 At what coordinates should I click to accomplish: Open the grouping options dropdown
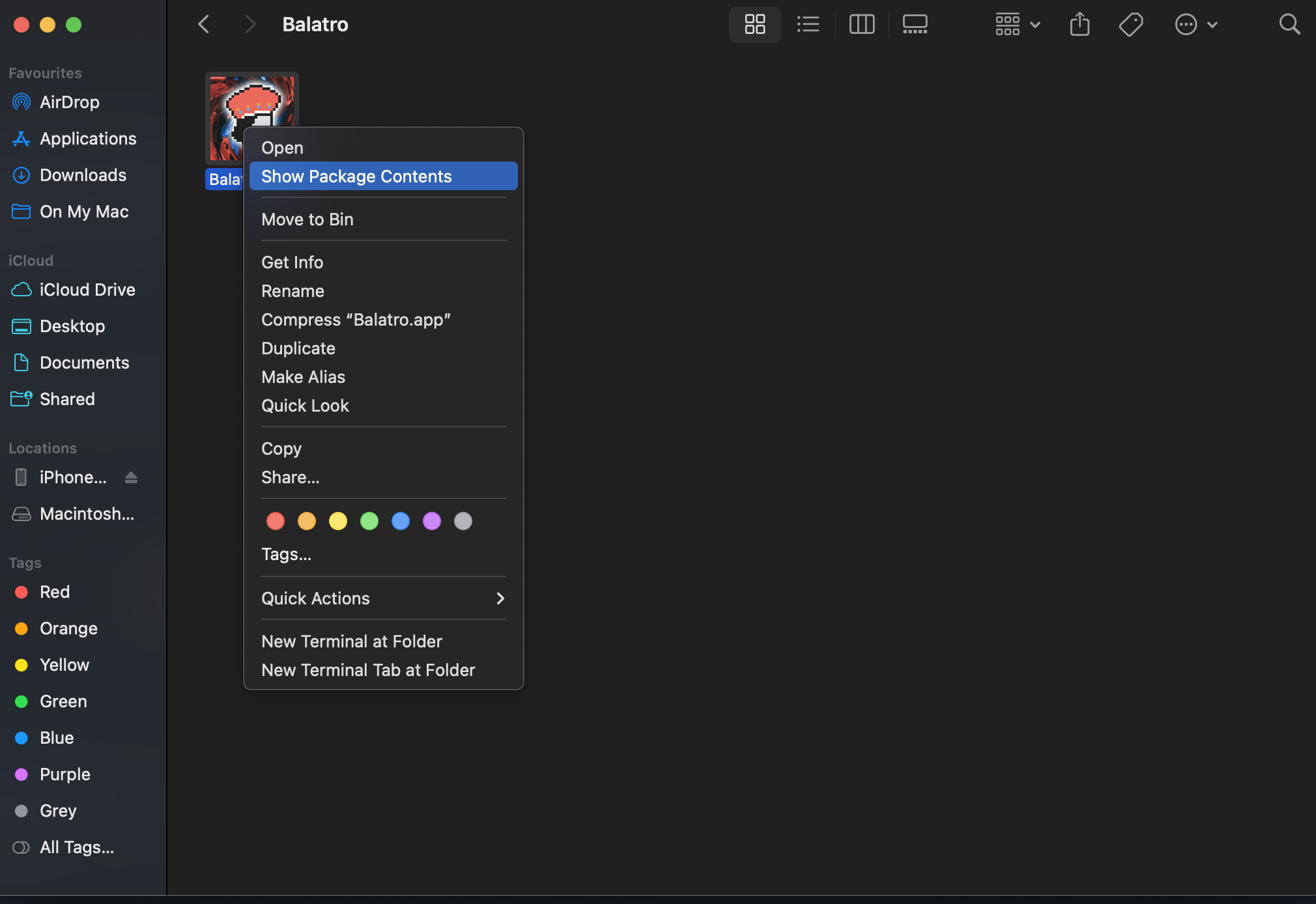1017,25
